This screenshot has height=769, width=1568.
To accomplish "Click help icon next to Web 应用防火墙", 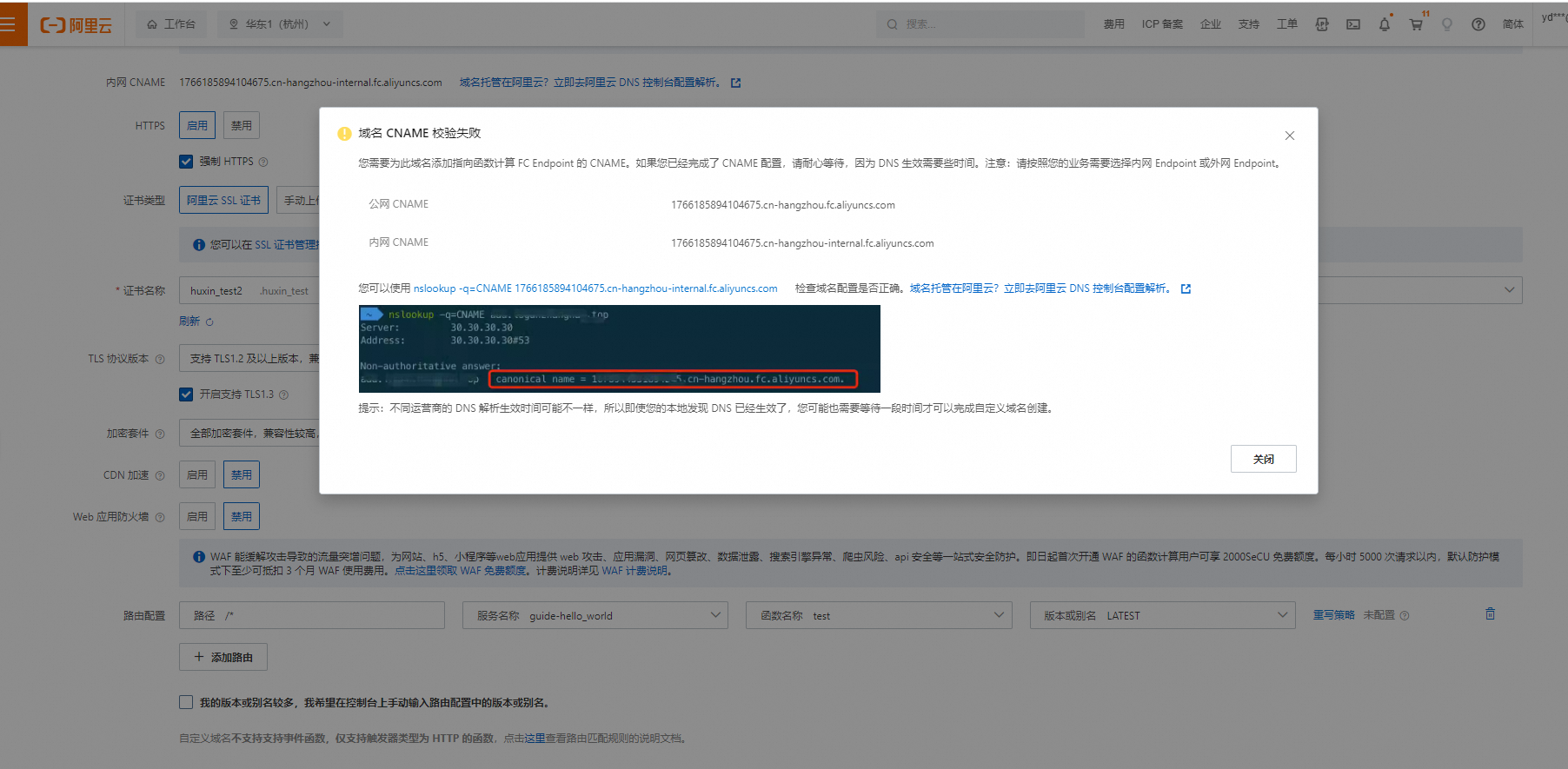I will point(159,517).
